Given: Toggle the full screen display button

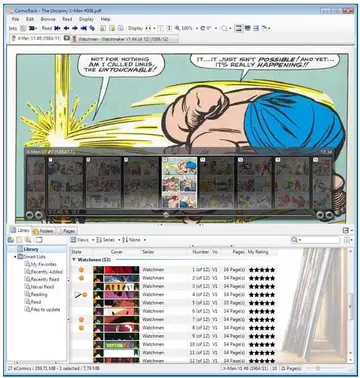Looking at the screenshot, I should tap(247, 28).
